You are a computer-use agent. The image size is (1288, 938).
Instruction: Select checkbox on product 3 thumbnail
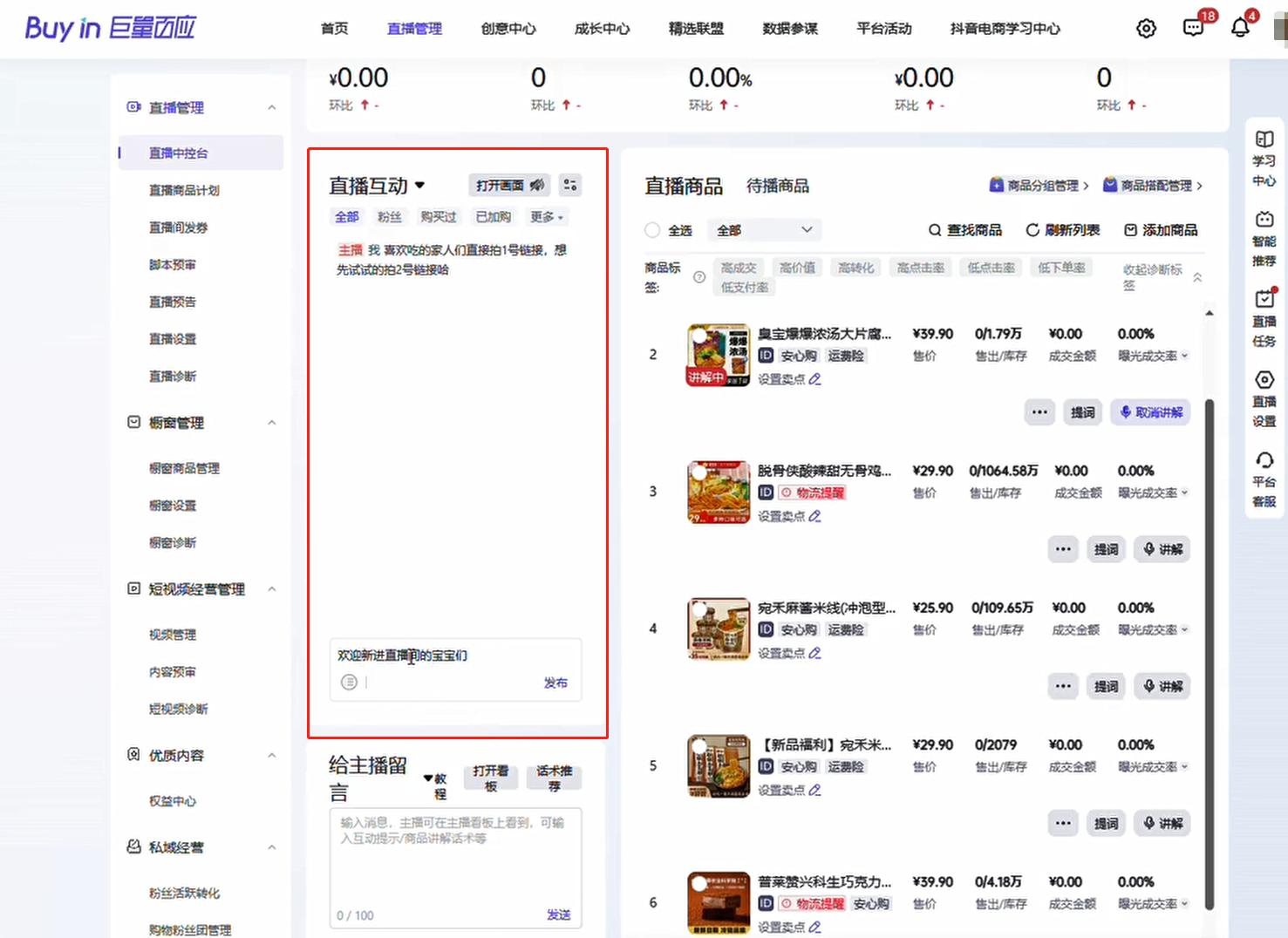coord(699,472)
